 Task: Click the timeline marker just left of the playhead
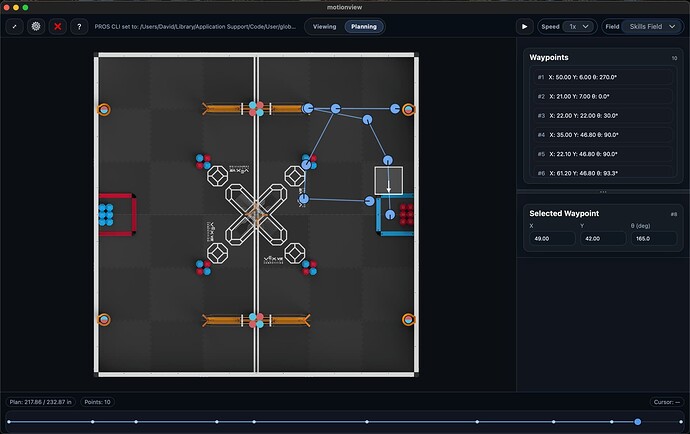tap(612, 422)
